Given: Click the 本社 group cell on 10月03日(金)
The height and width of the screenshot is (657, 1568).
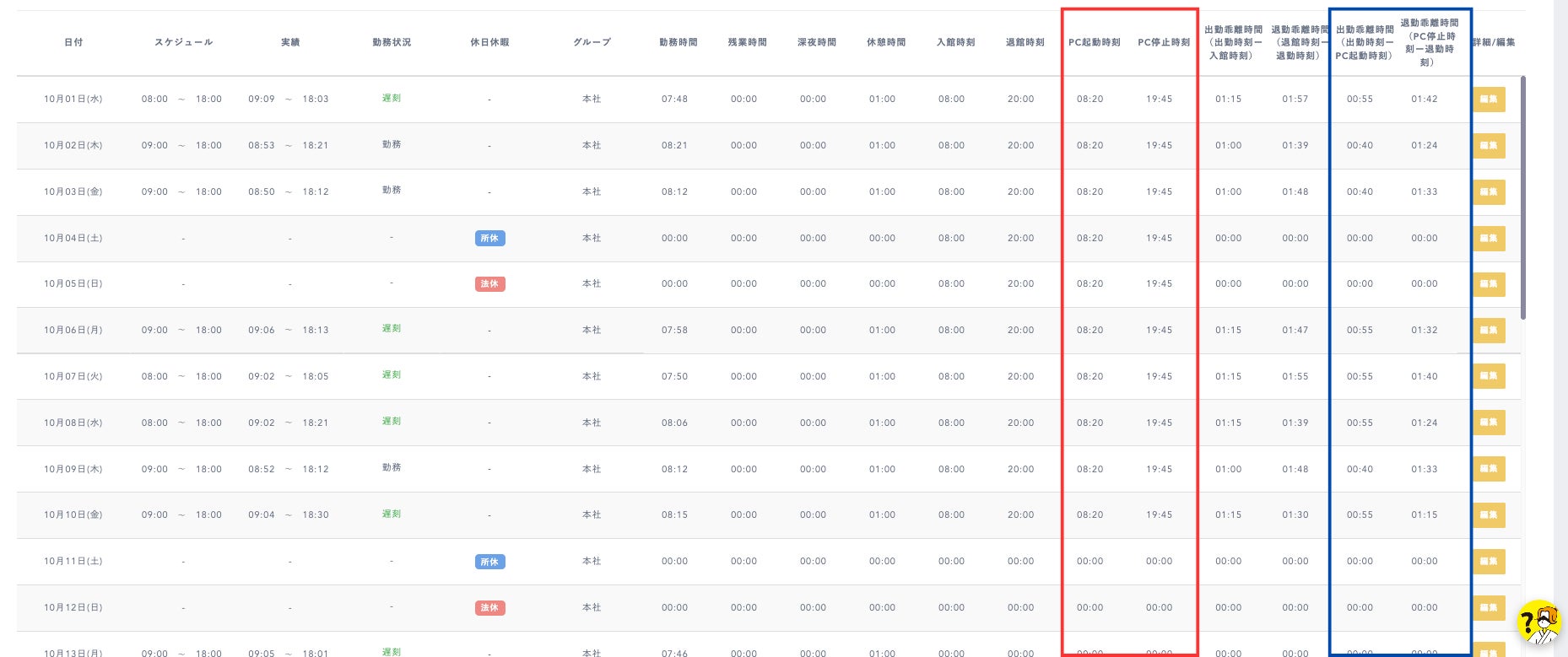Looking at the screenshot, I should coord(592,192).
